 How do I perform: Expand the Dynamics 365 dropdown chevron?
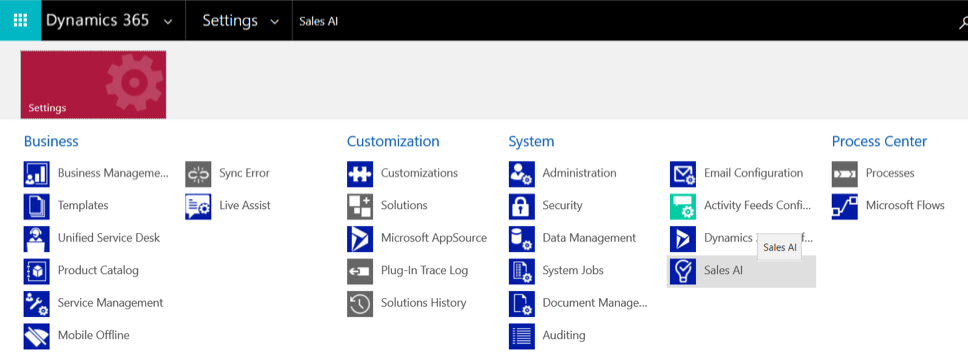click(168, 22)
